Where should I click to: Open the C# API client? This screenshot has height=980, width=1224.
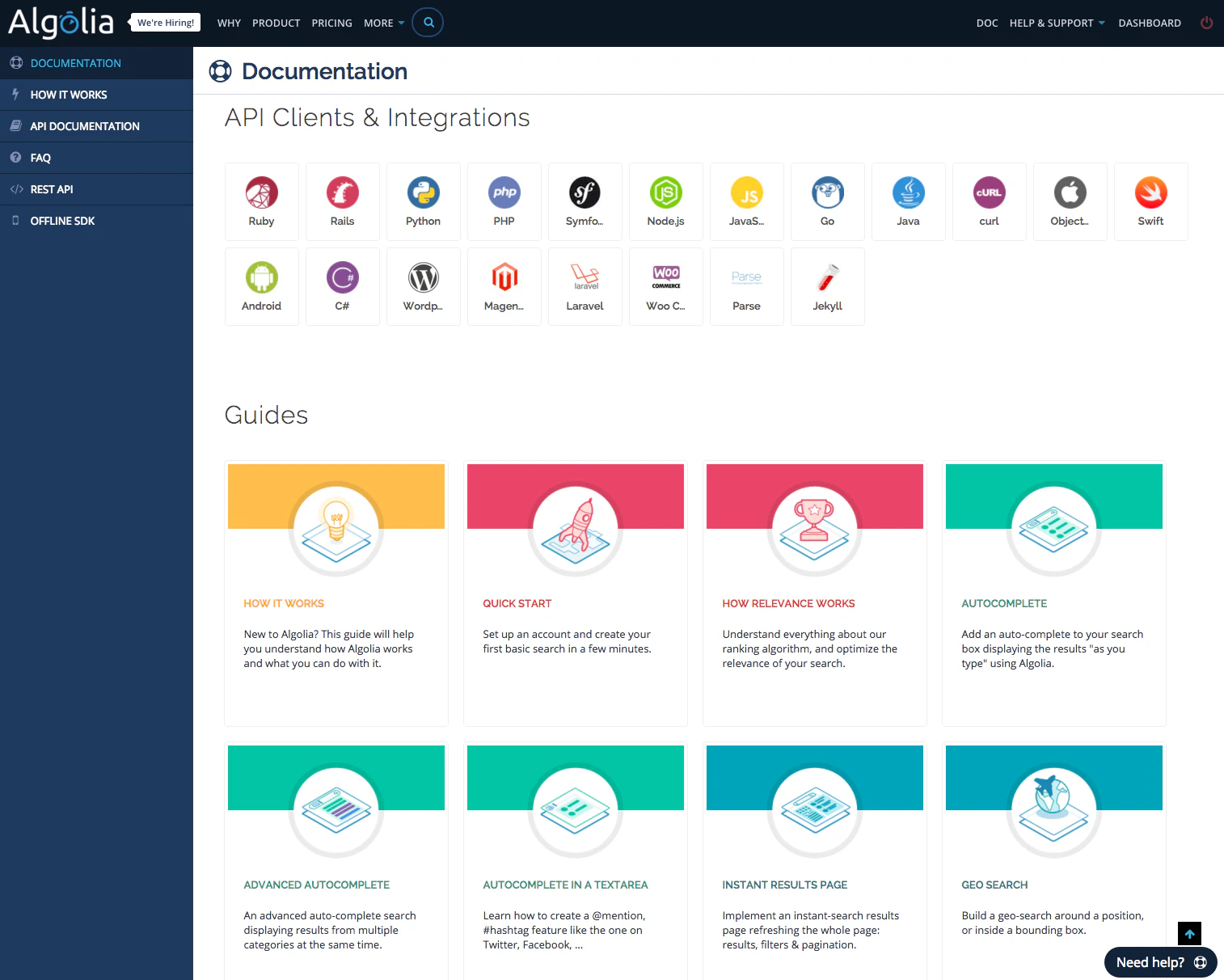point(342,286)
